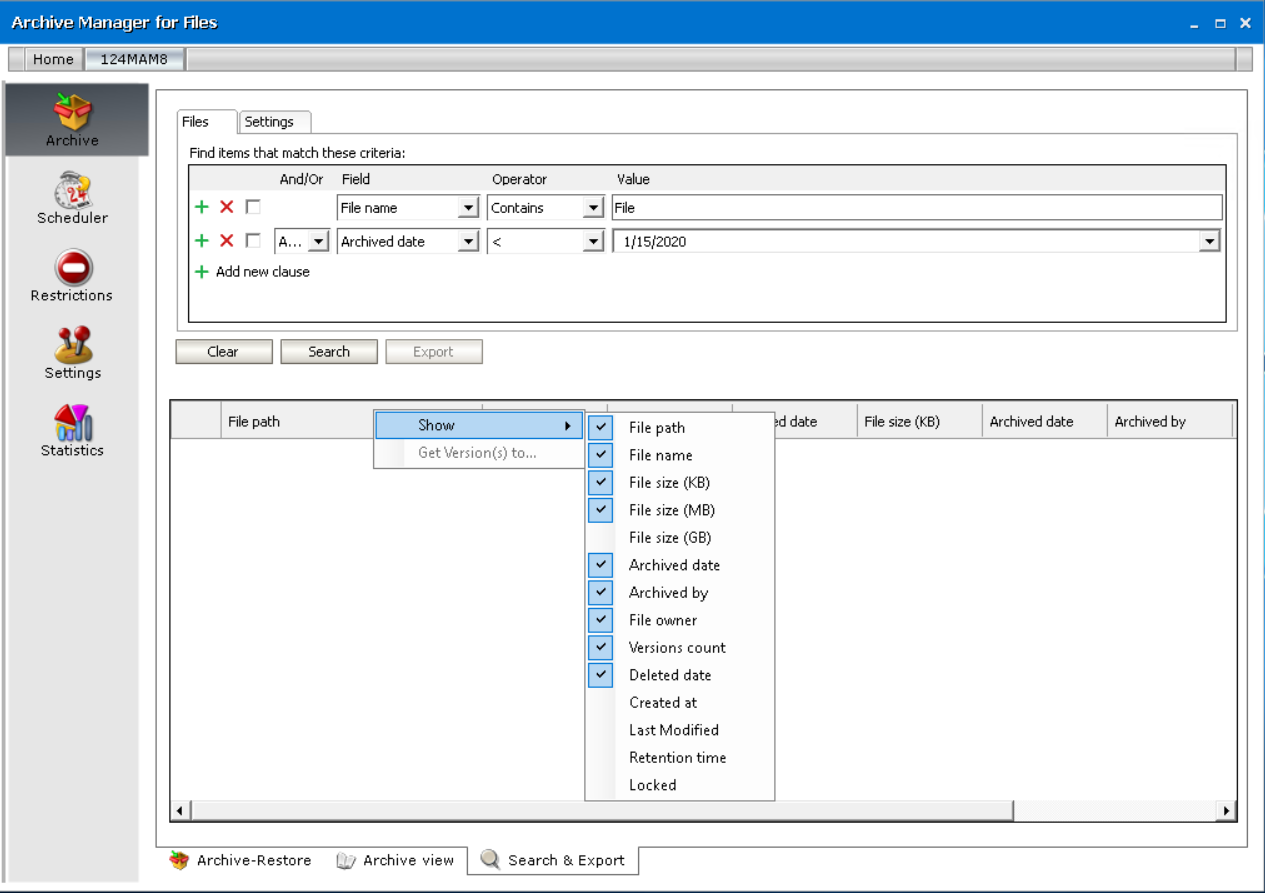Expand the File name field dropdown
The height and width of the screenshot is (893, 1265).
468,208
